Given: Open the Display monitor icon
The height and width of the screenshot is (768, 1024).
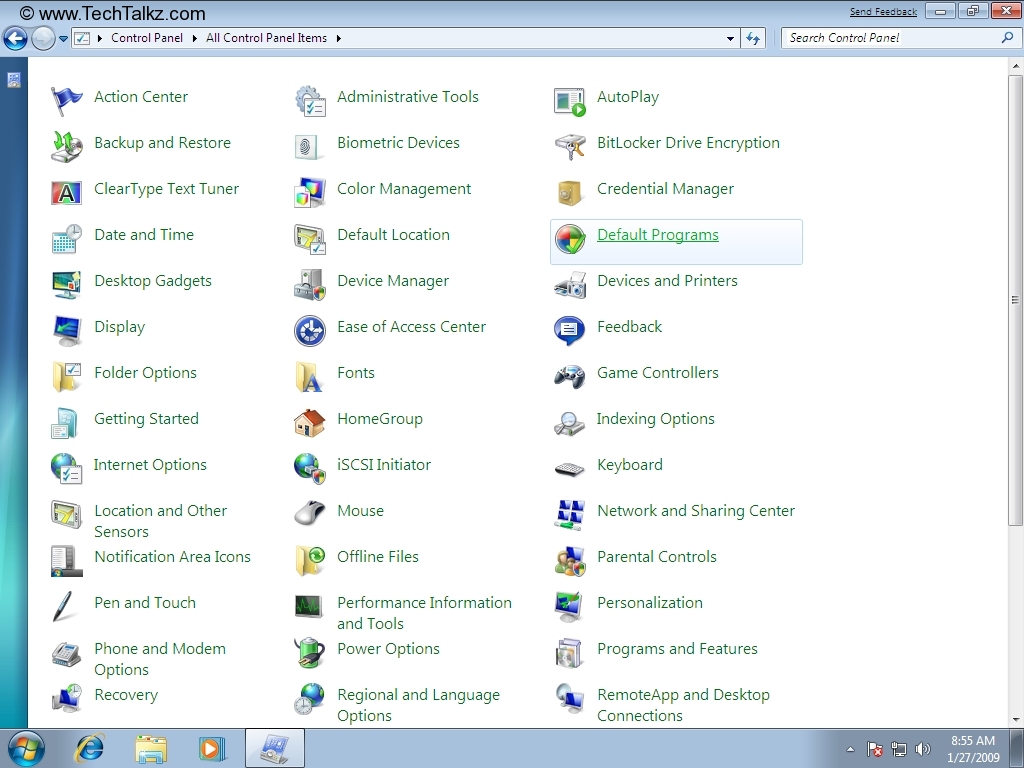Looking at the screenshot, I should coord(66,330).
